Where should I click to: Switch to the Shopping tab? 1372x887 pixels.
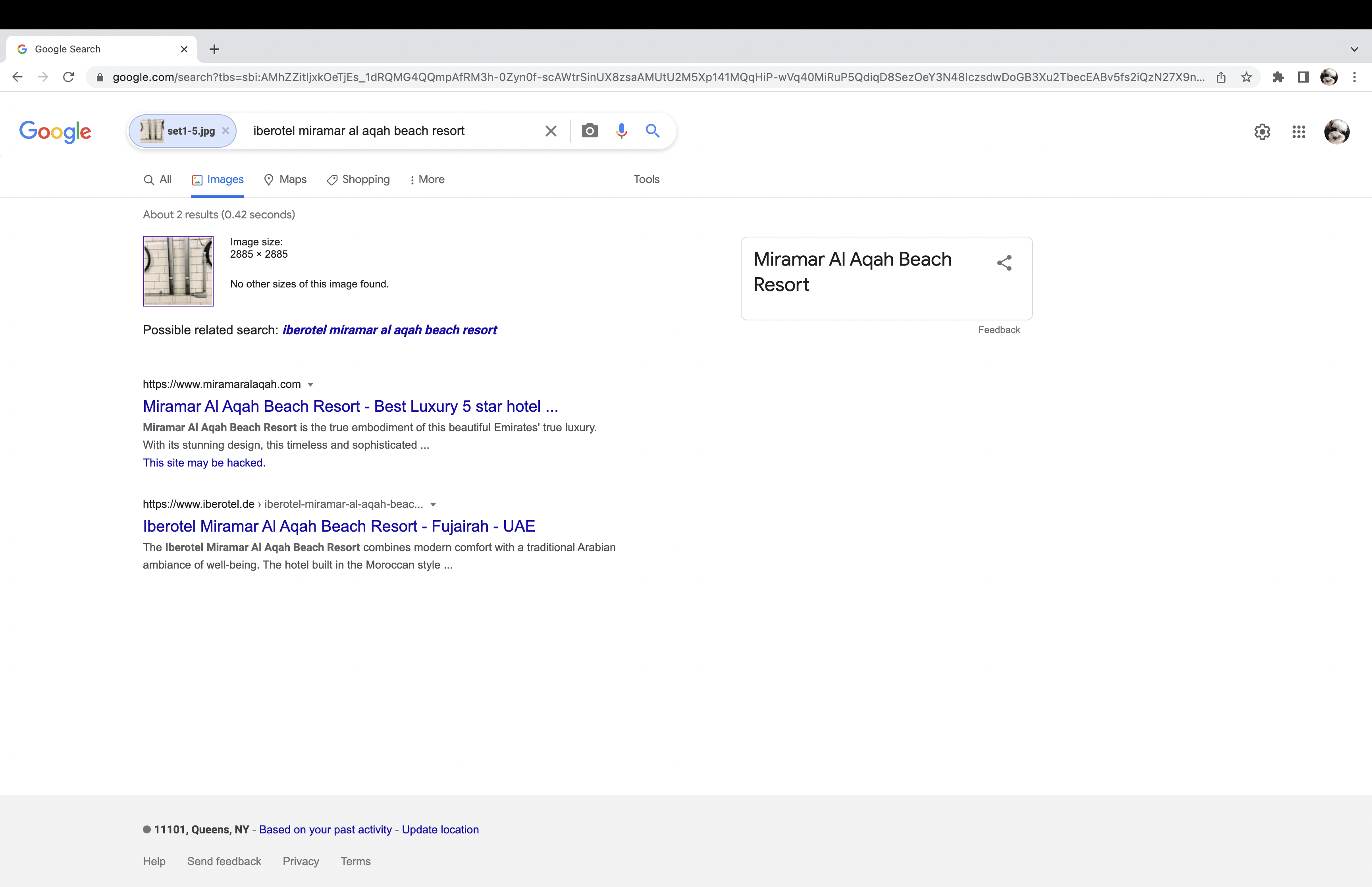358,180
